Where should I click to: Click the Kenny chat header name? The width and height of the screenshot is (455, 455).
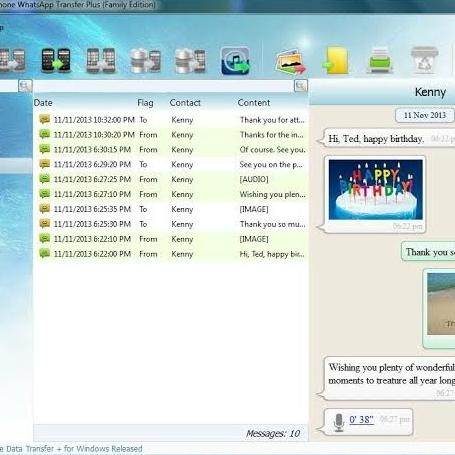click(430, 92)
